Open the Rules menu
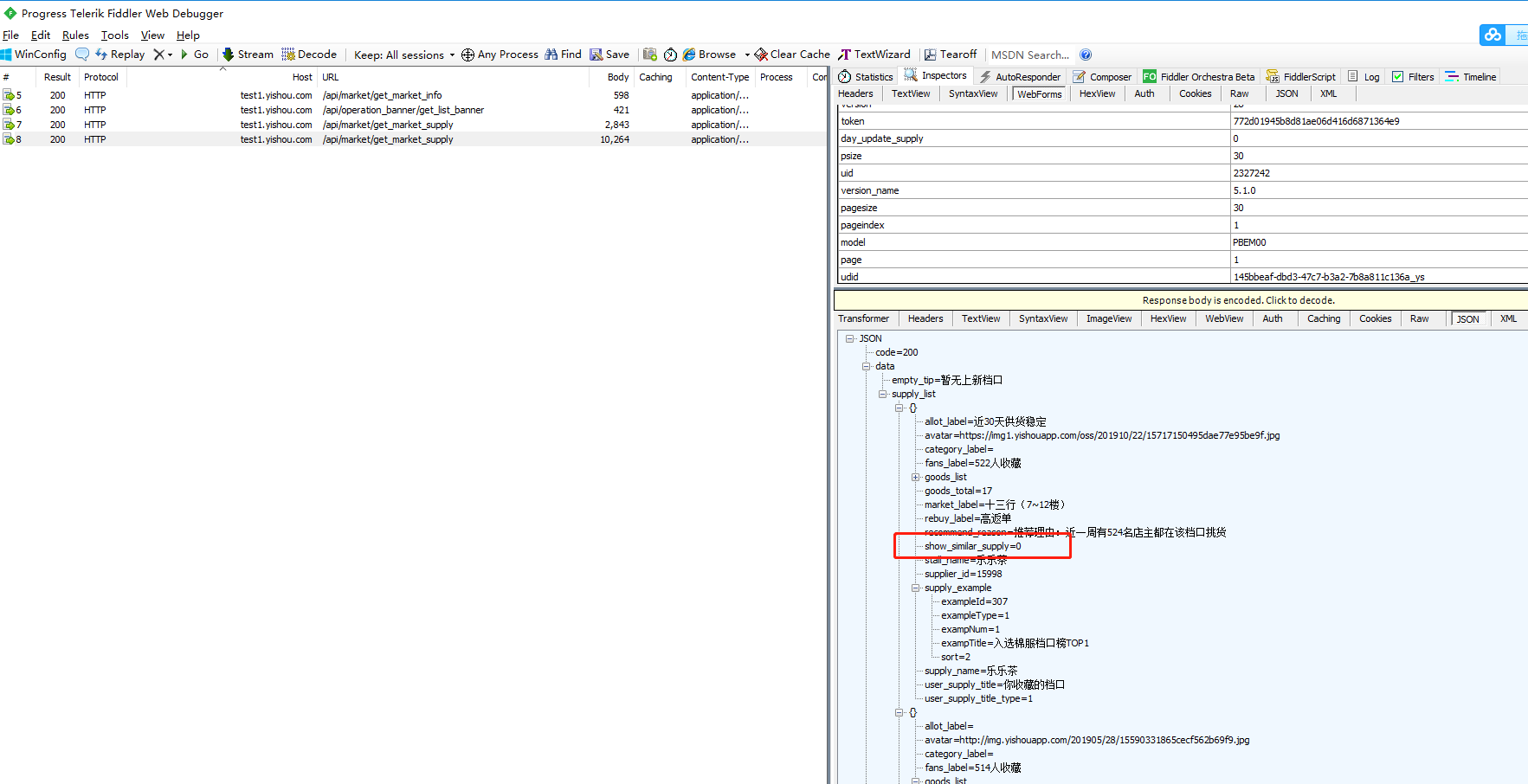 75,35
